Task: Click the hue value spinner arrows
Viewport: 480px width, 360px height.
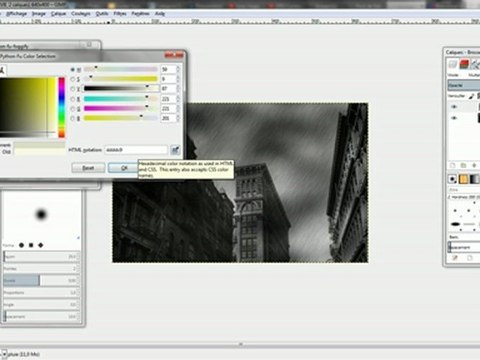Action: point(178,69)
